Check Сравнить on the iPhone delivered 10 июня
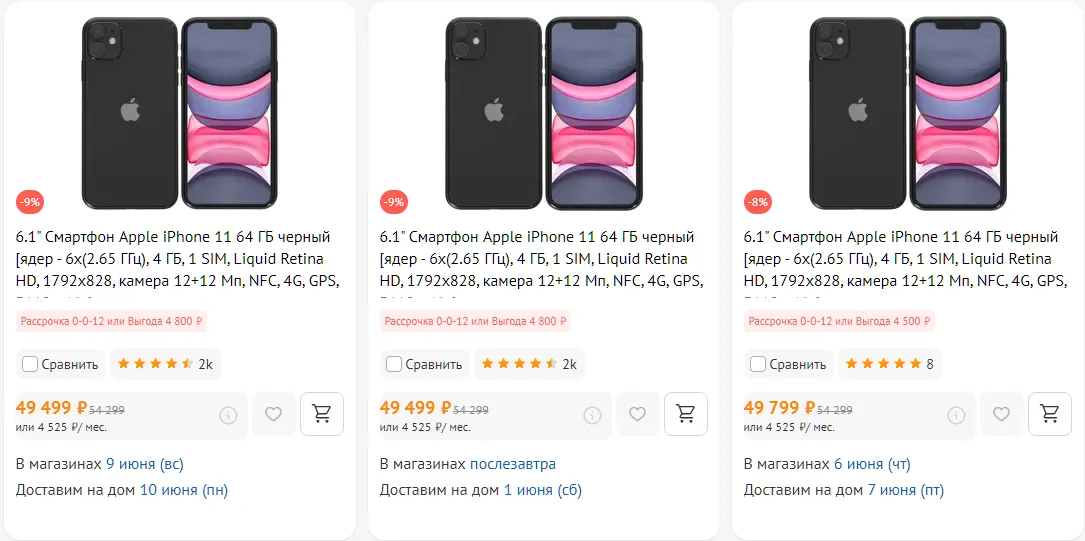 [30, 364]
